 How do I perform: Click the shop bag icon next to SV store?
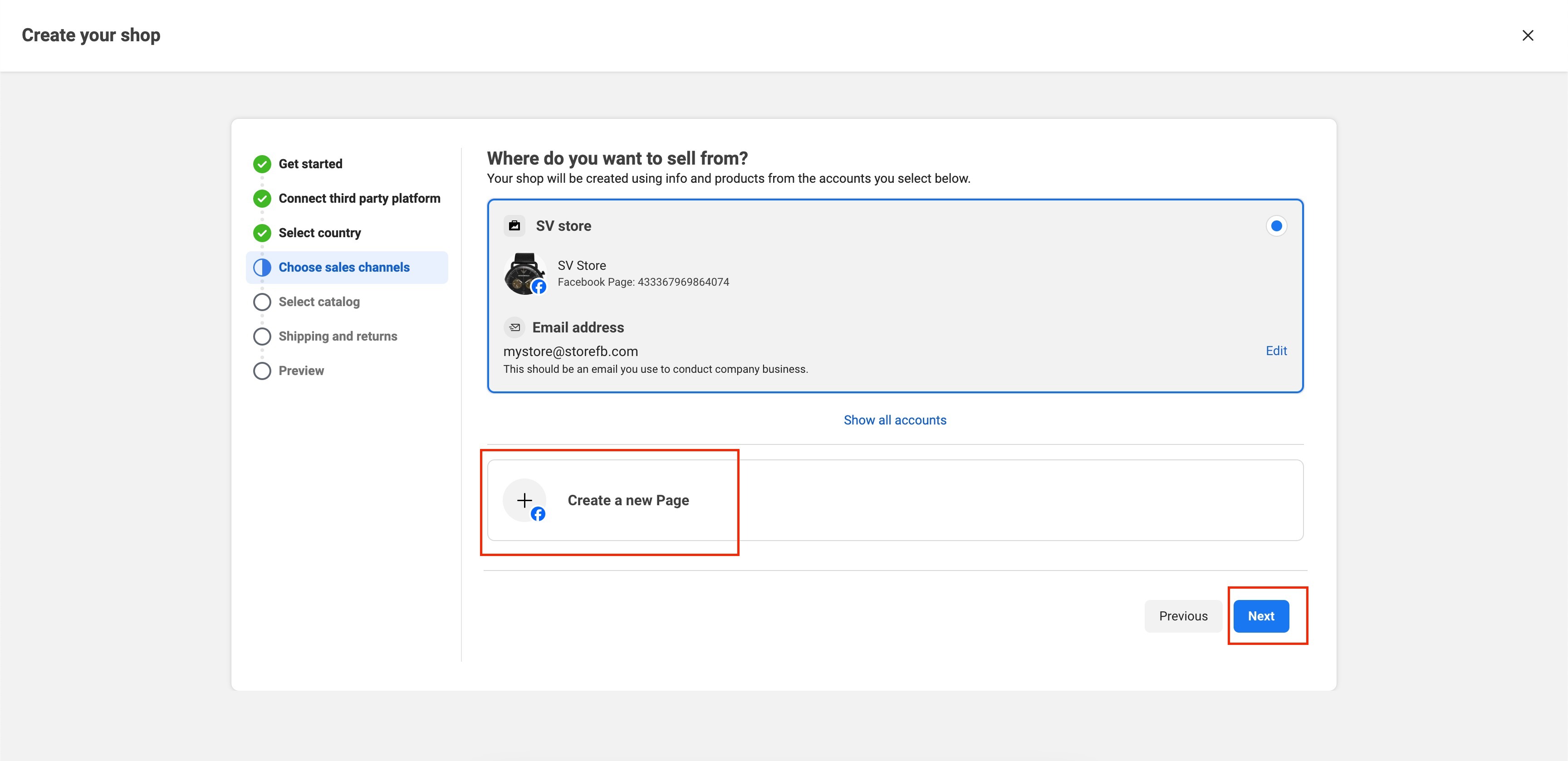514,226
